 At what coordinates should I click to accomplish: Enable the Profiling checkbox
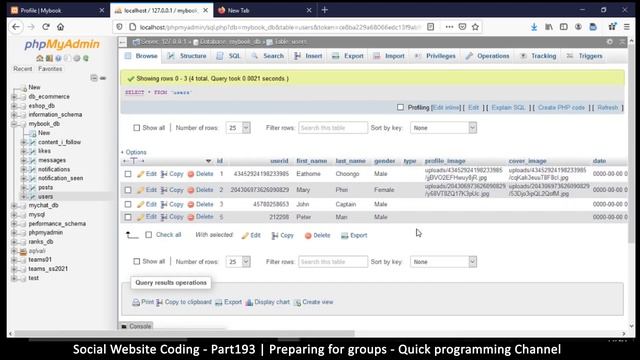[x=400, y=107]
